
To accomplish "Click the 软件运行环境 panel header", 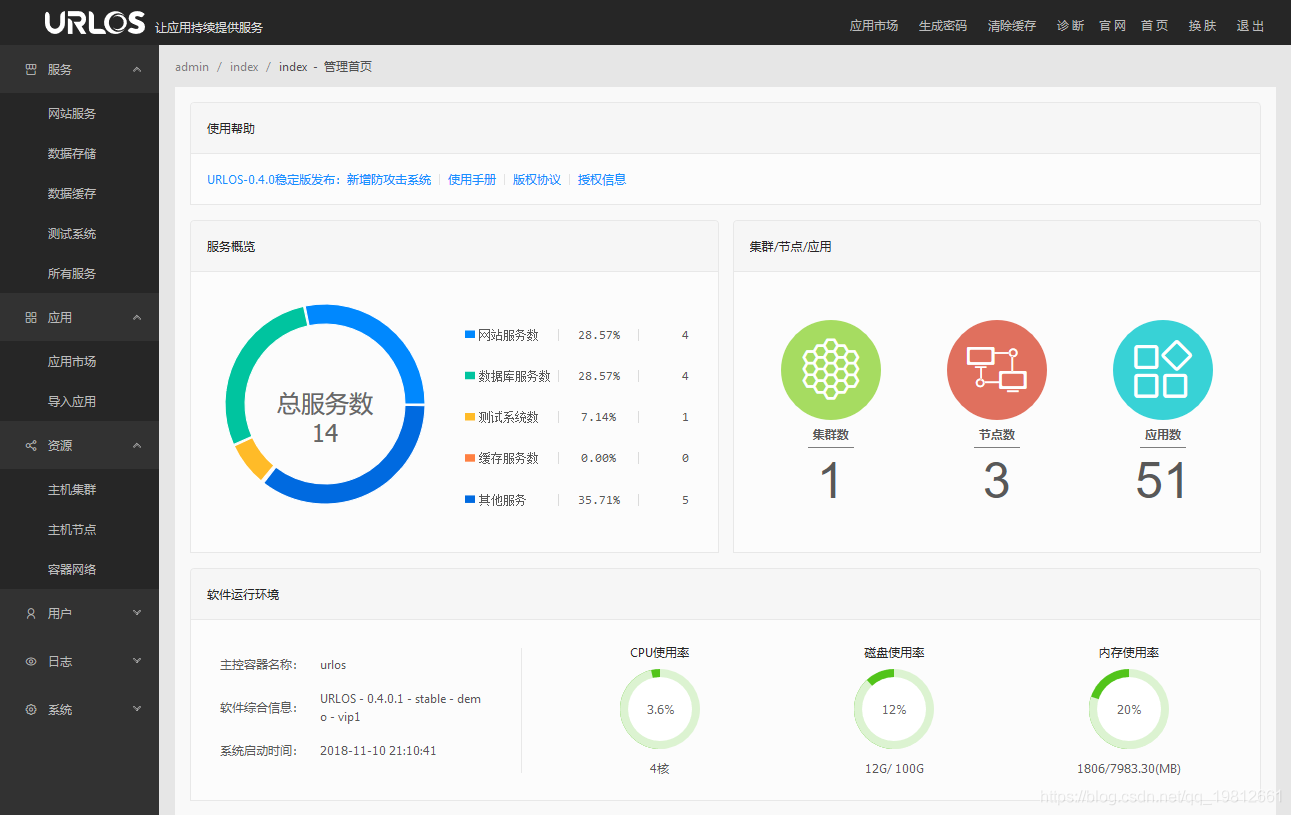I will coord(725,594).
